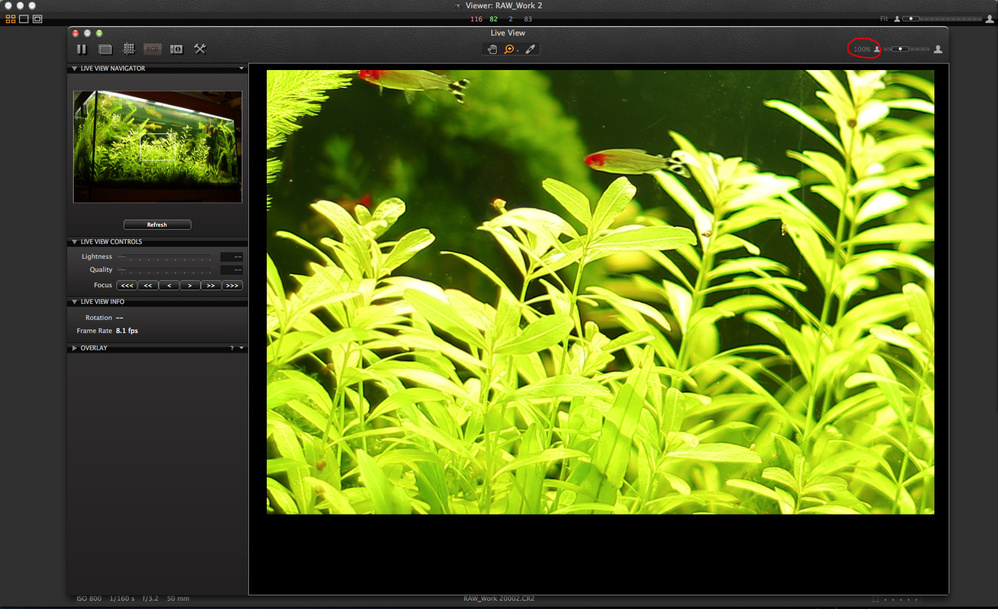Toggle the grid overlay icon

click(129, 49)
